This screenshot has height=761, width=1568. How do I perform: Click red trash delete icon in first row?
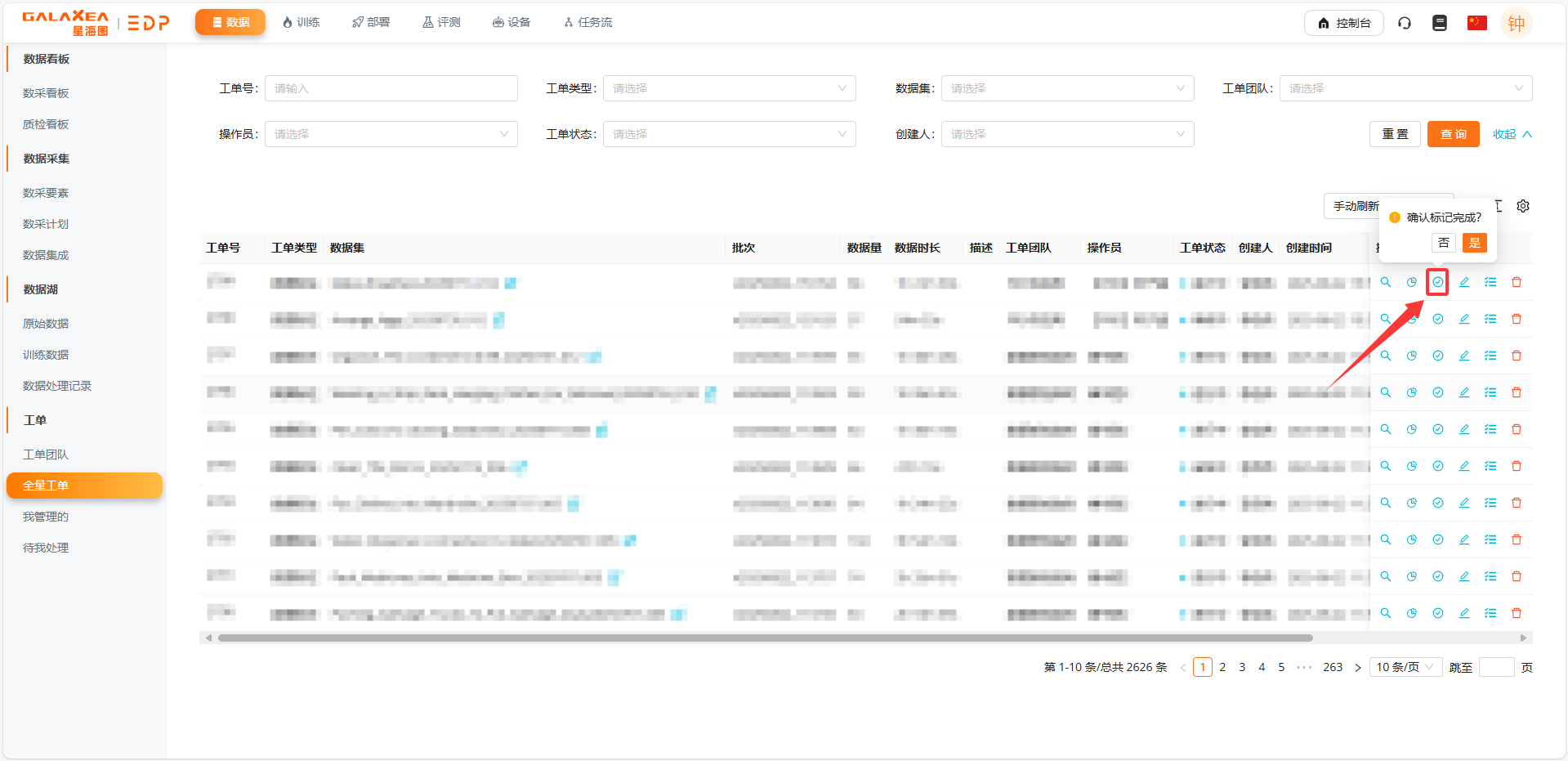[x=1517, y=282]
